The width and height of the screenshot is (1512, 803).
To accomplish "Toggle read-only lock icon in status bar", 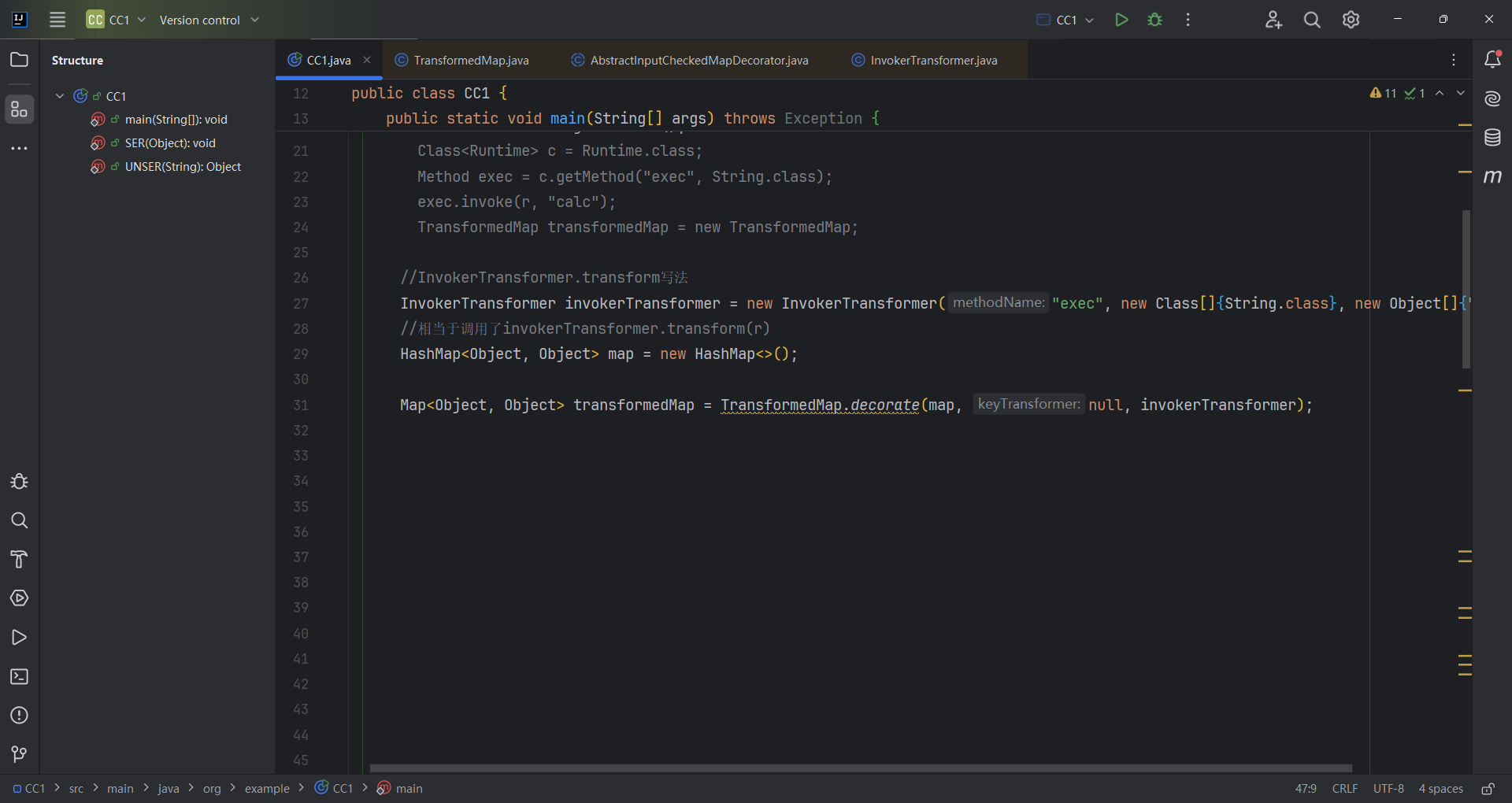I will 1488,789.
